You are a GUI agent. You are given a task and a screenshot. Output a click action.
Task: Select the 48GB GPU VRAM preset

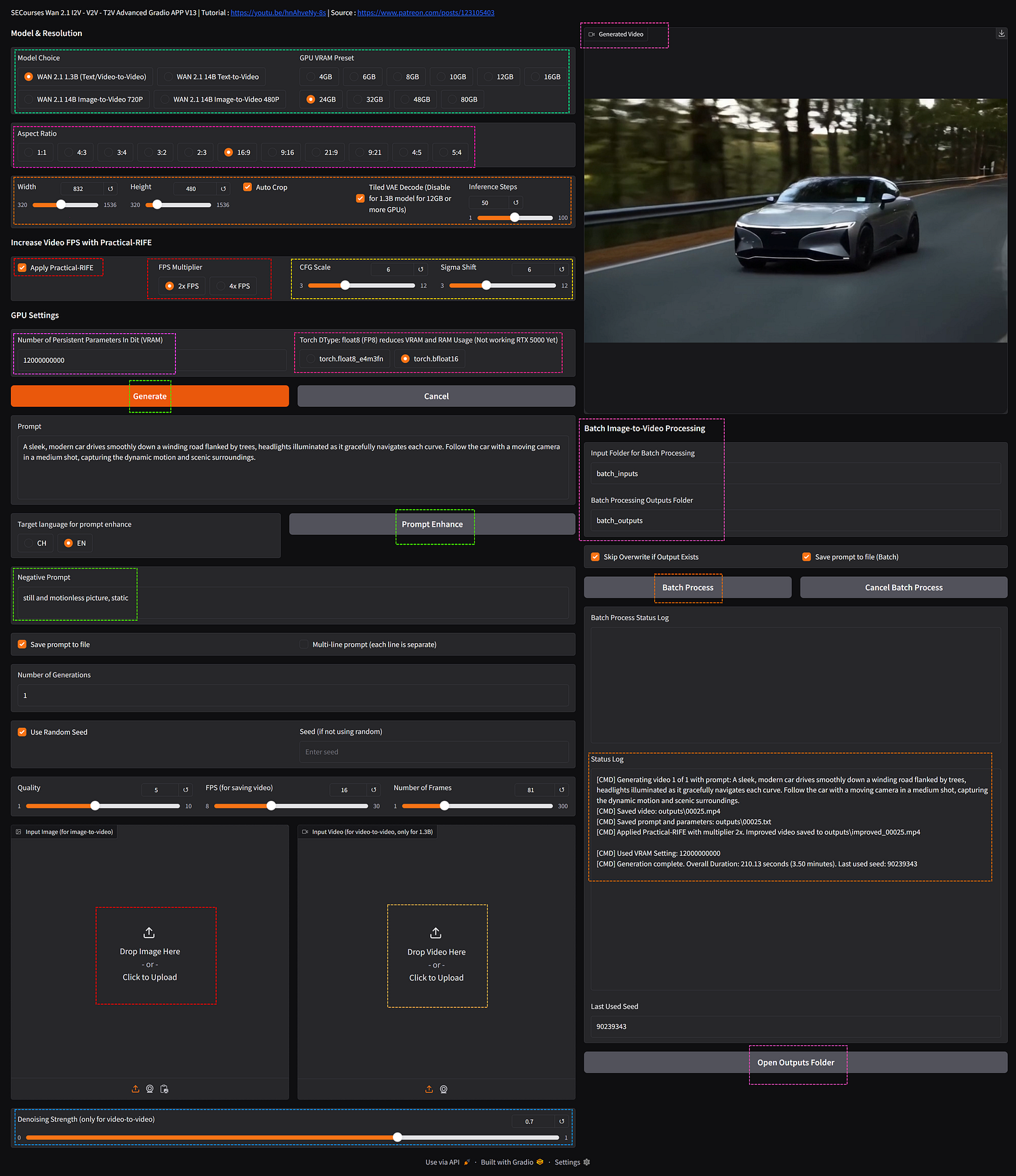[x=415, y=100]
